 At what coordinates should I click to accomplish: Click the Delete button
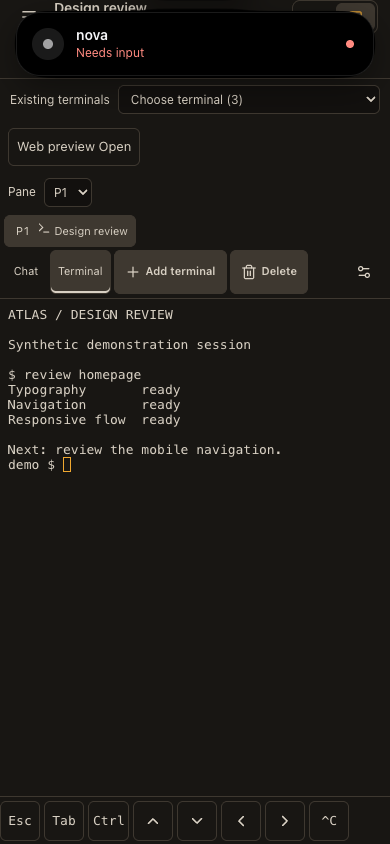[269, 272]
